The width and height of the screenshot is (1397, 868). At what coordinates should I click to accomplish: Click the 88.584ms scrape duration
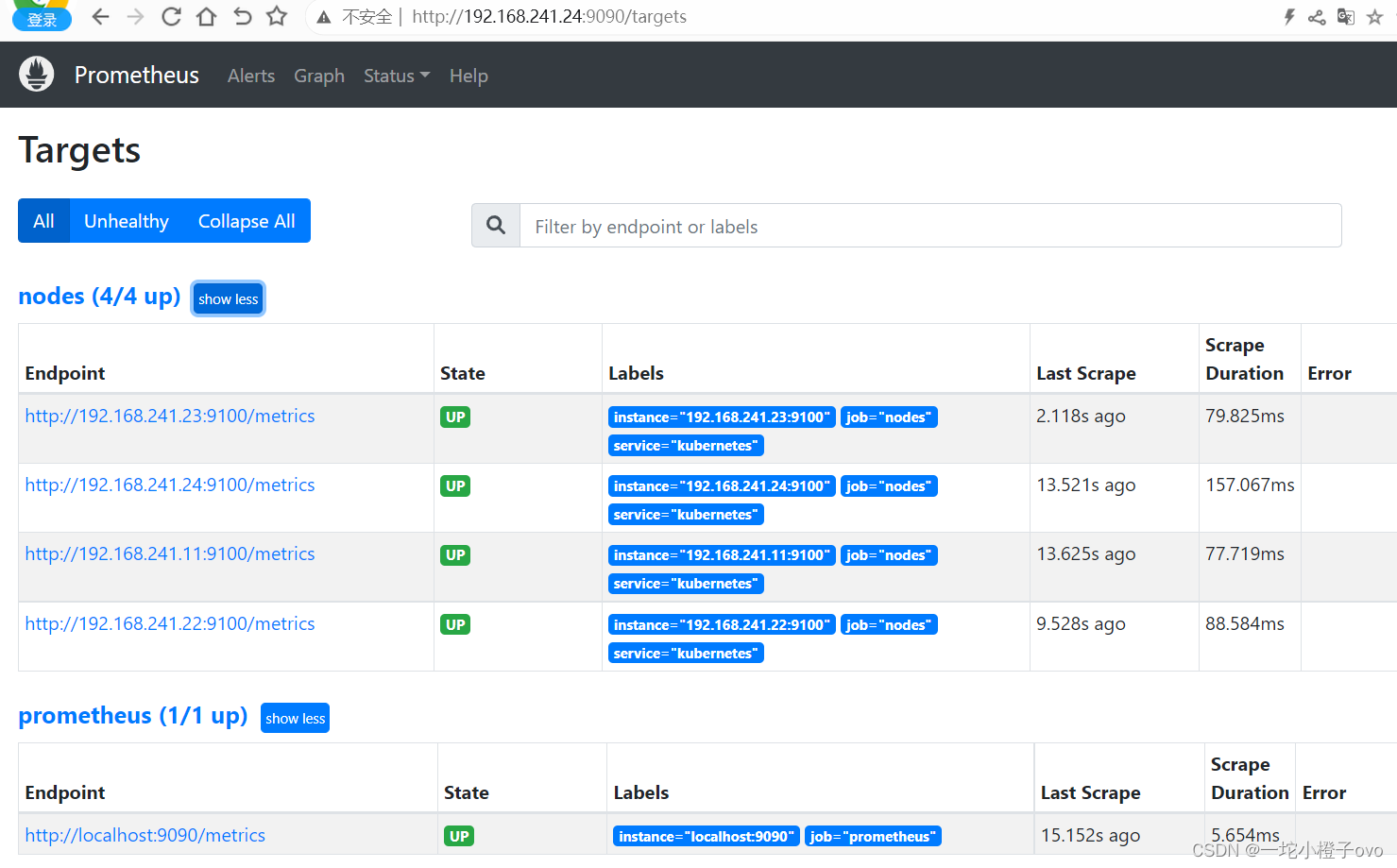1245,623
